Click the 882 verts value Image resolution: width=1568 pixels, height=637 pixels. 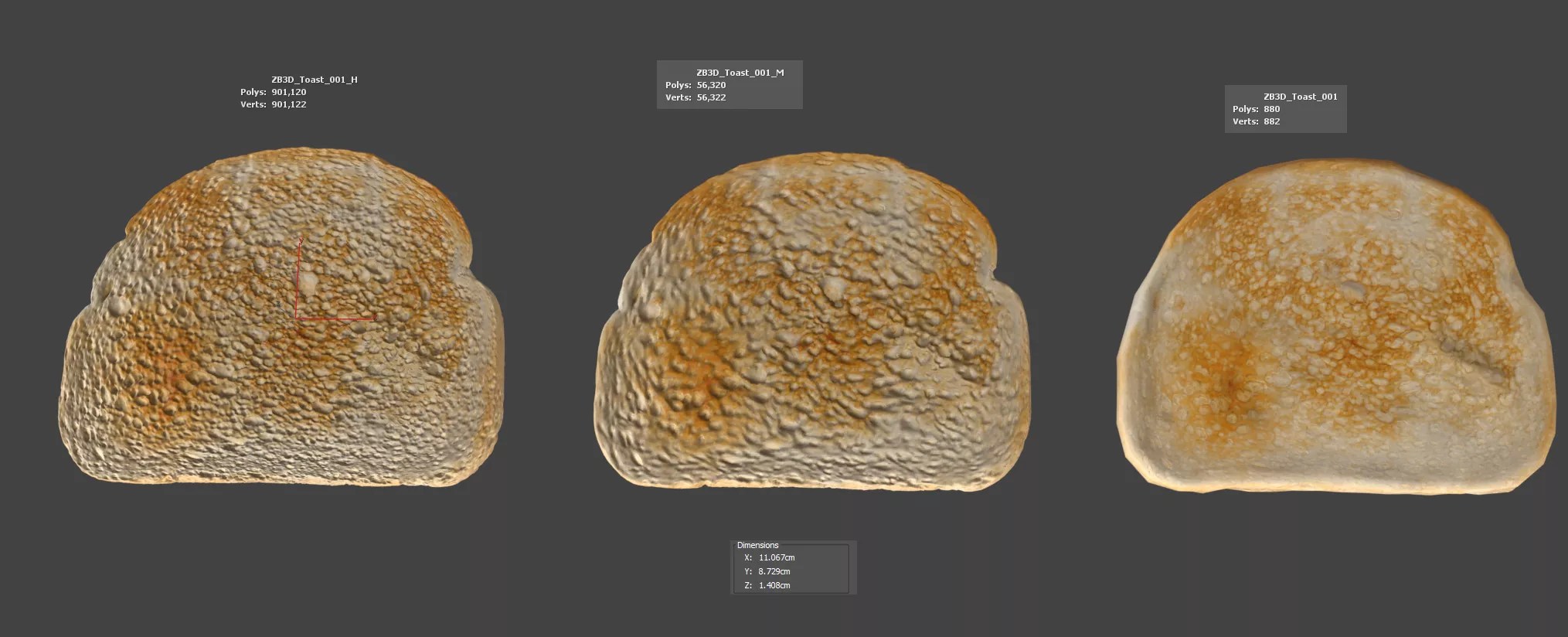(x=1271, y=121)
